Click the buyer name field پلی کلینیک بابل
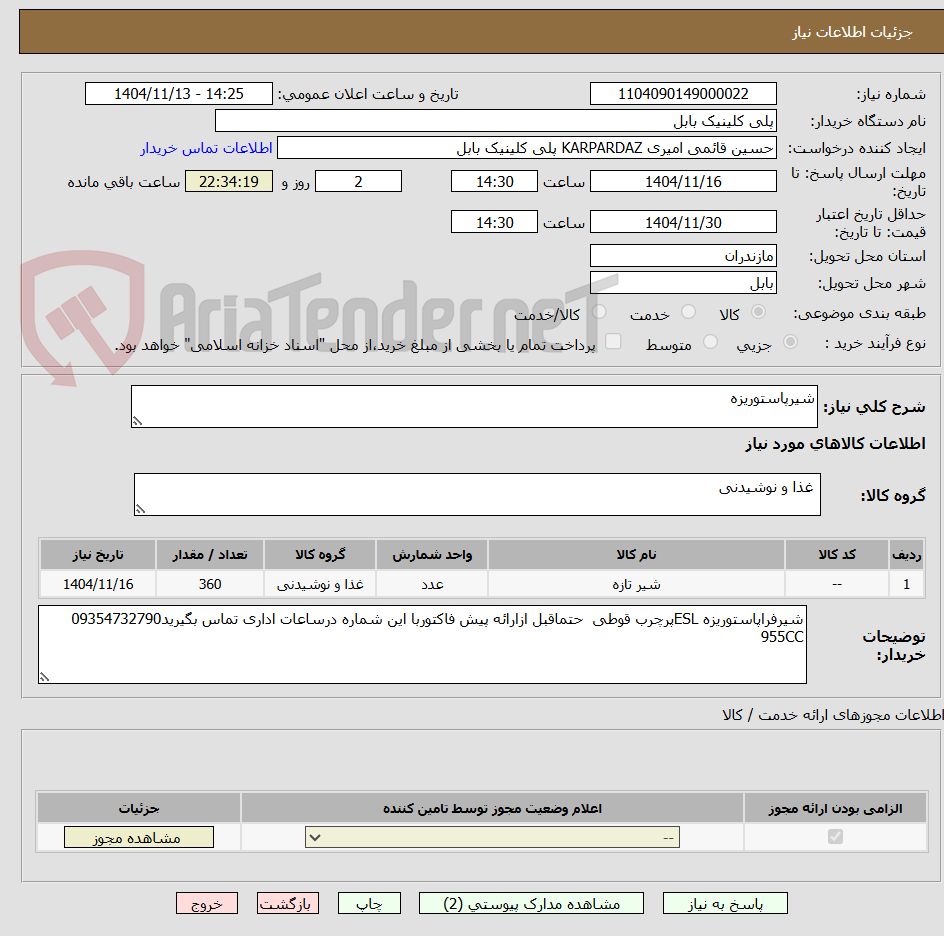Image resolution: width=944 pixels, height=936 pixels. 495,121
